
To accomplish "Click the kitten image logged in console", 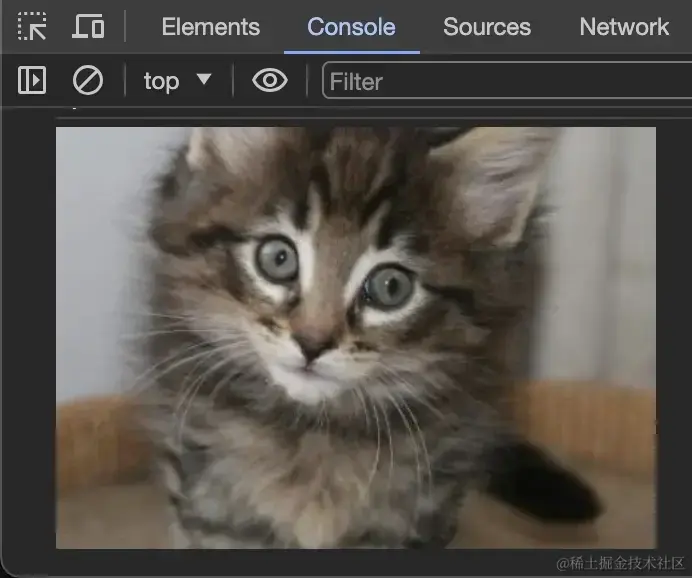I will (356, 338).
